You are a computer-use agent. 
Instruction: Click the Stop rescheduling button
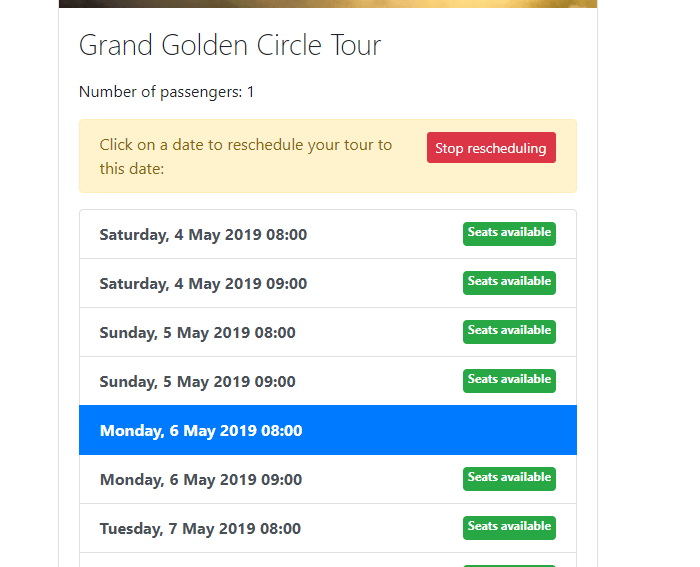(x=491, y=148)
